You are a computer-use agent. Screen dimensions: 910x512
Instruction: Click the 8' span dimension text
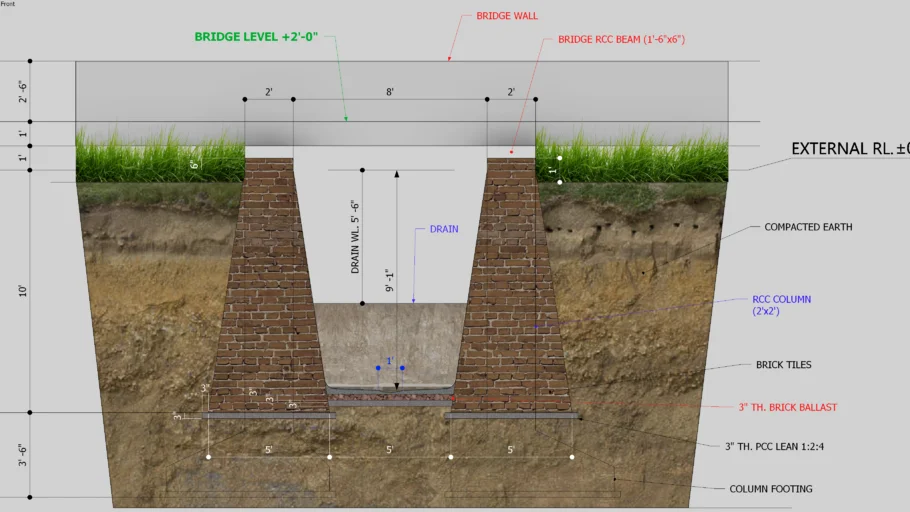(x=390, y=92)
